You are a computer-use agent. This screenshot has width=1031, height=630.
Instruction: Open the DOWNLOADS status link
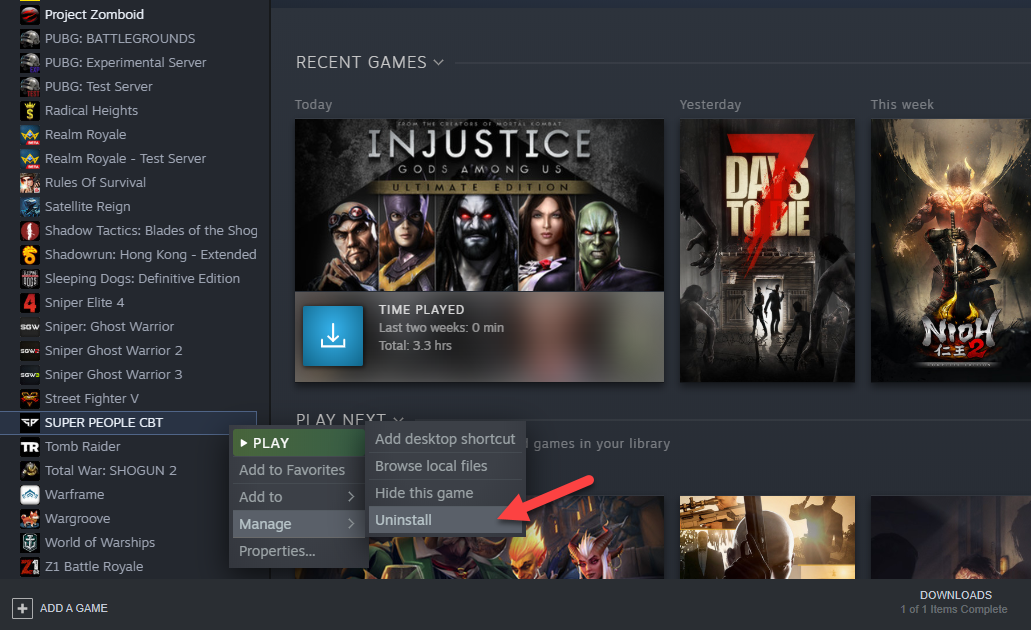(955, 595)
